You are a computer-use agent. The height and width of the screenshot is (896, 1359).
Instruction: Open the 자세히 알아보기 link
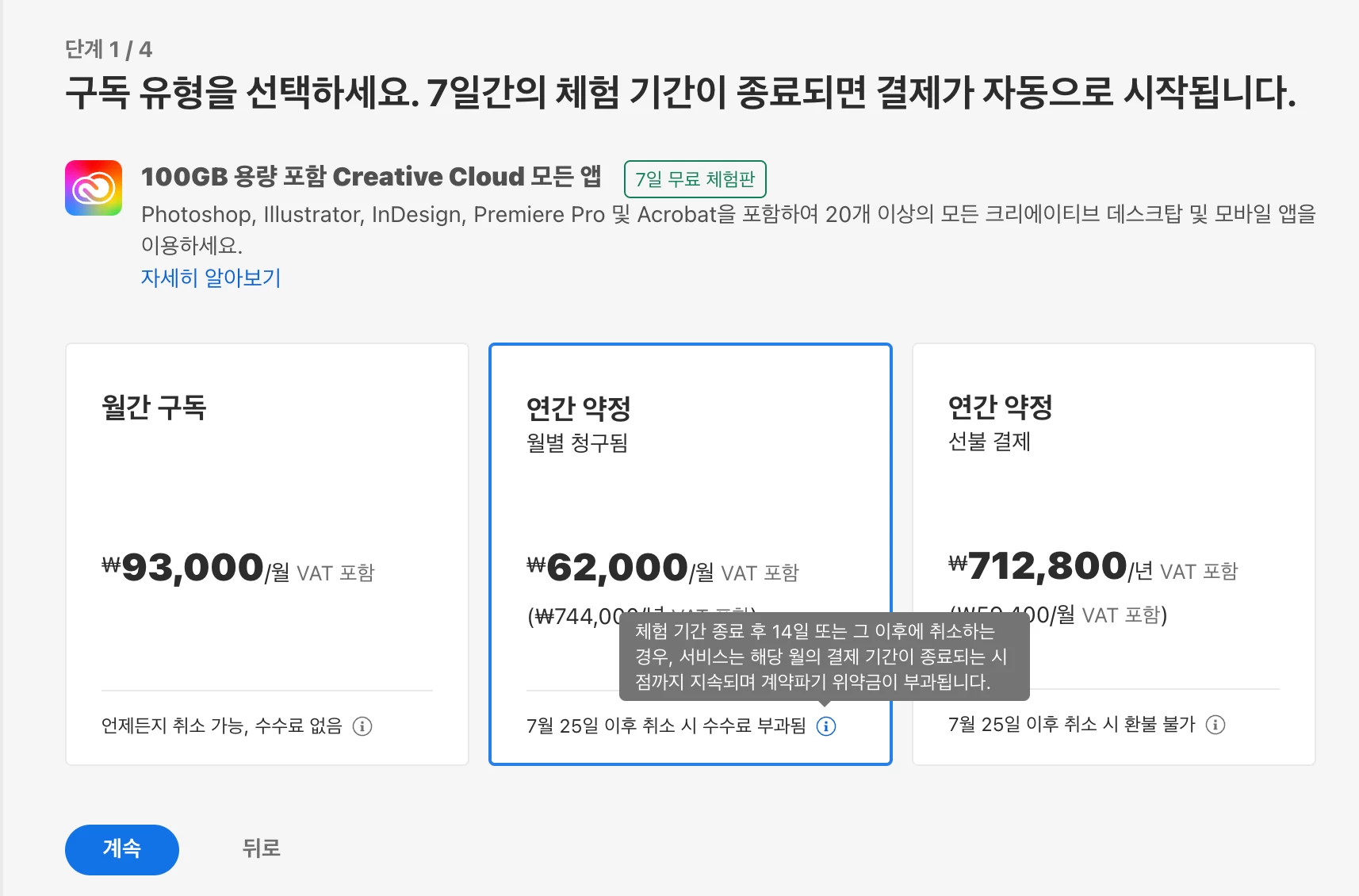(211, 278)
